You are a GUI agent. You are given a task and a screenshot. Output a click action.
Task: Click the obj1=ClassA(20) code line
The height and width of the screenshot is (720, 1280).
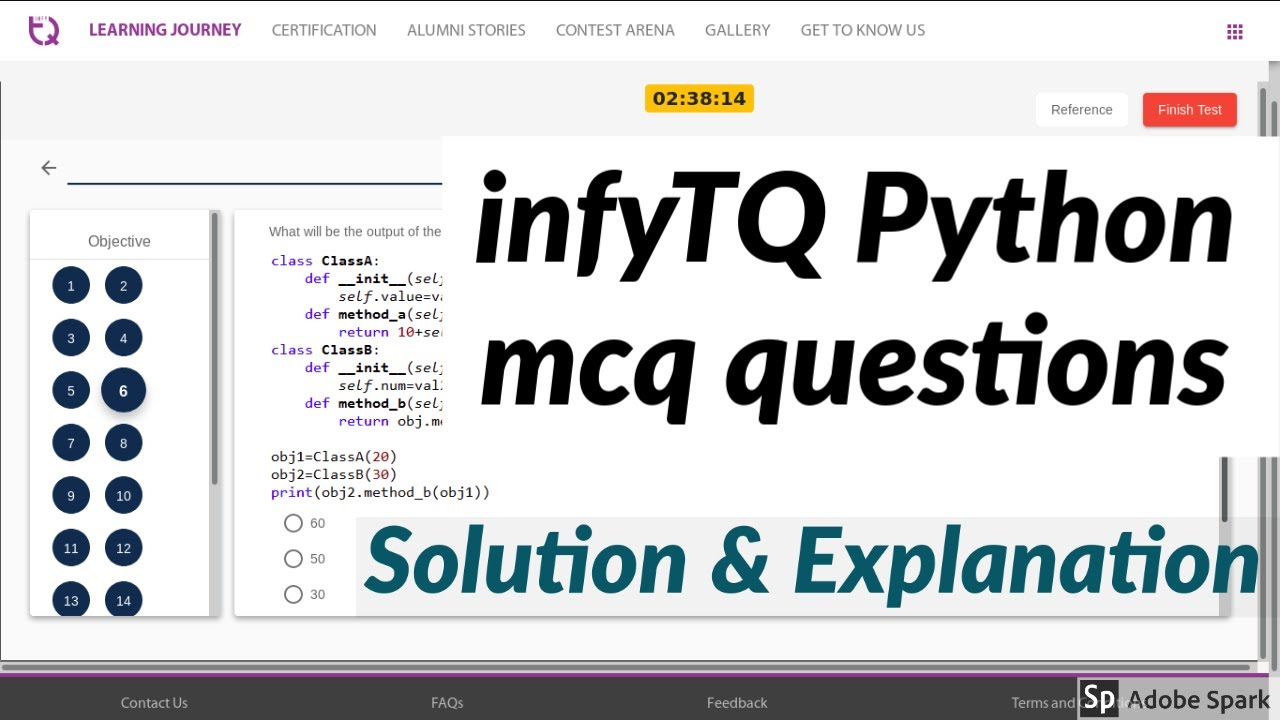click(334, 457)
